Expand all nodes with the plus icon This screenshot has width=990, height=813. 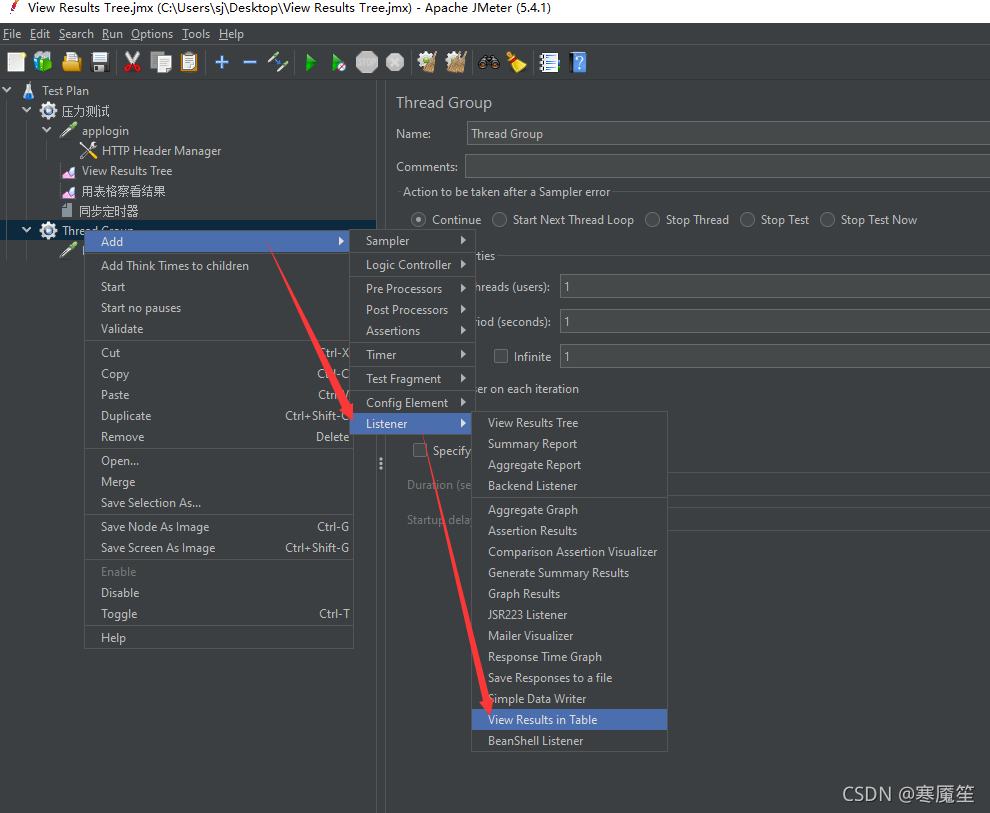pos(222,62)
